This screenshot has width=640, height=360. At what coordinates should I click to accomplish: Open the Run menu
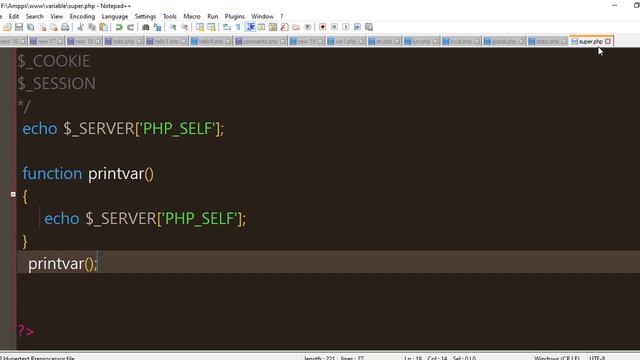[x=213, y=16]
